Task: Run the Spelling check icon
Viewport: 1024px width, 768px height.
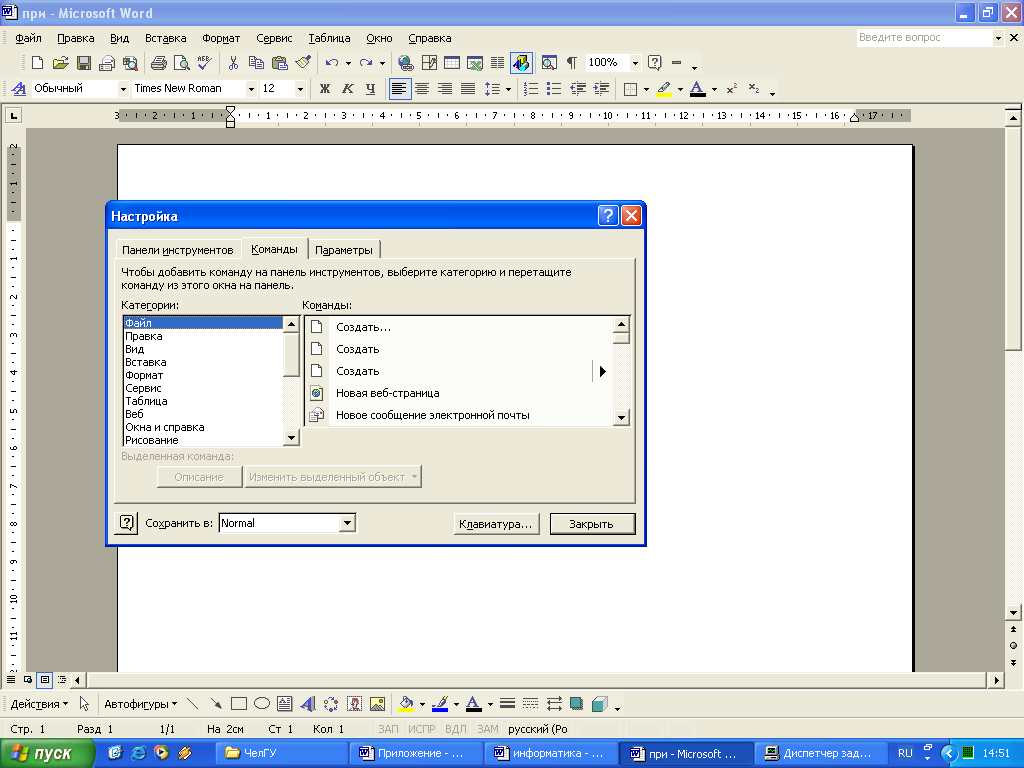Action: pyautogui.click(x=204, y=63)
